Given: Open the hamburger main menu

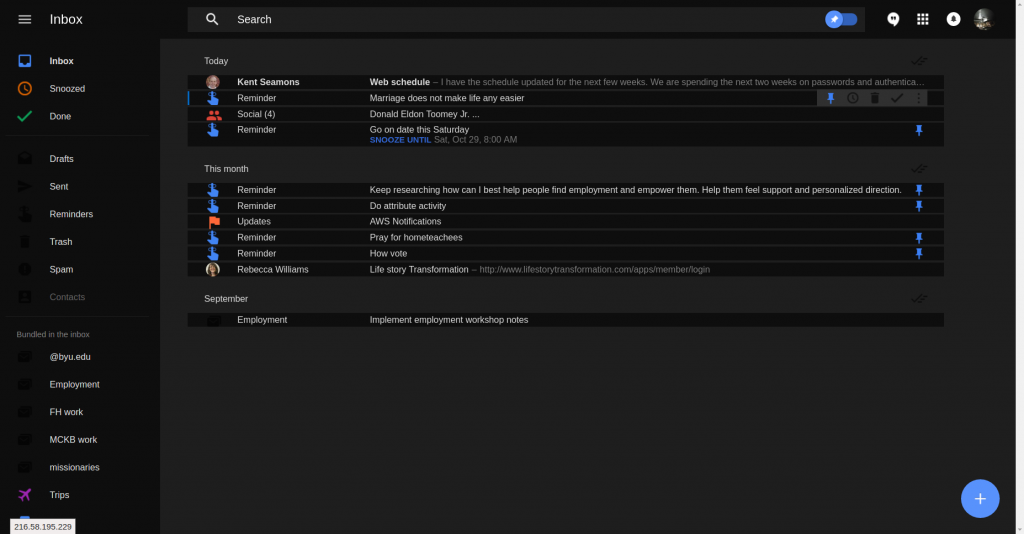Looking at the screenshot, I should pyautogui.click(x=25, y=20).
